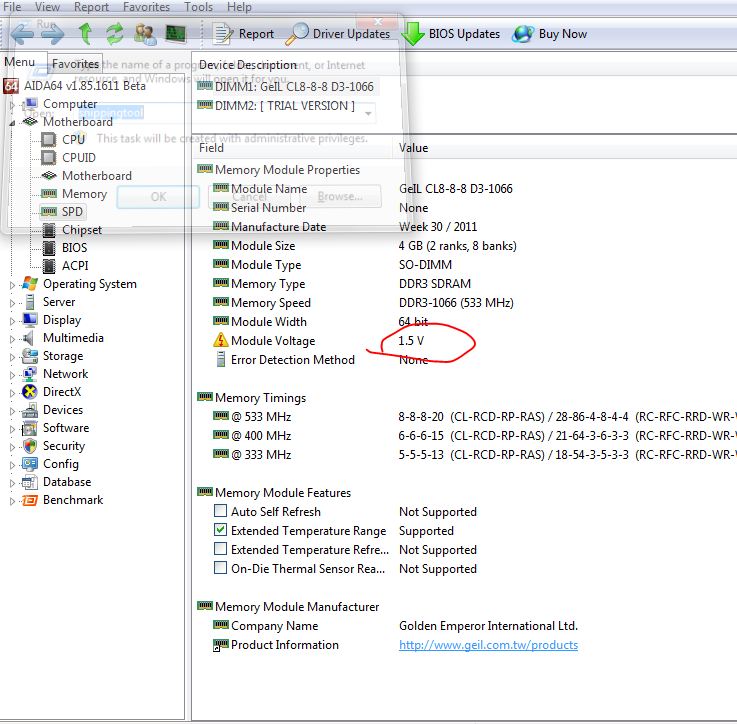This screenshot has width=737, height=724.
Task: Open the View menu
Action: point(47,7)
